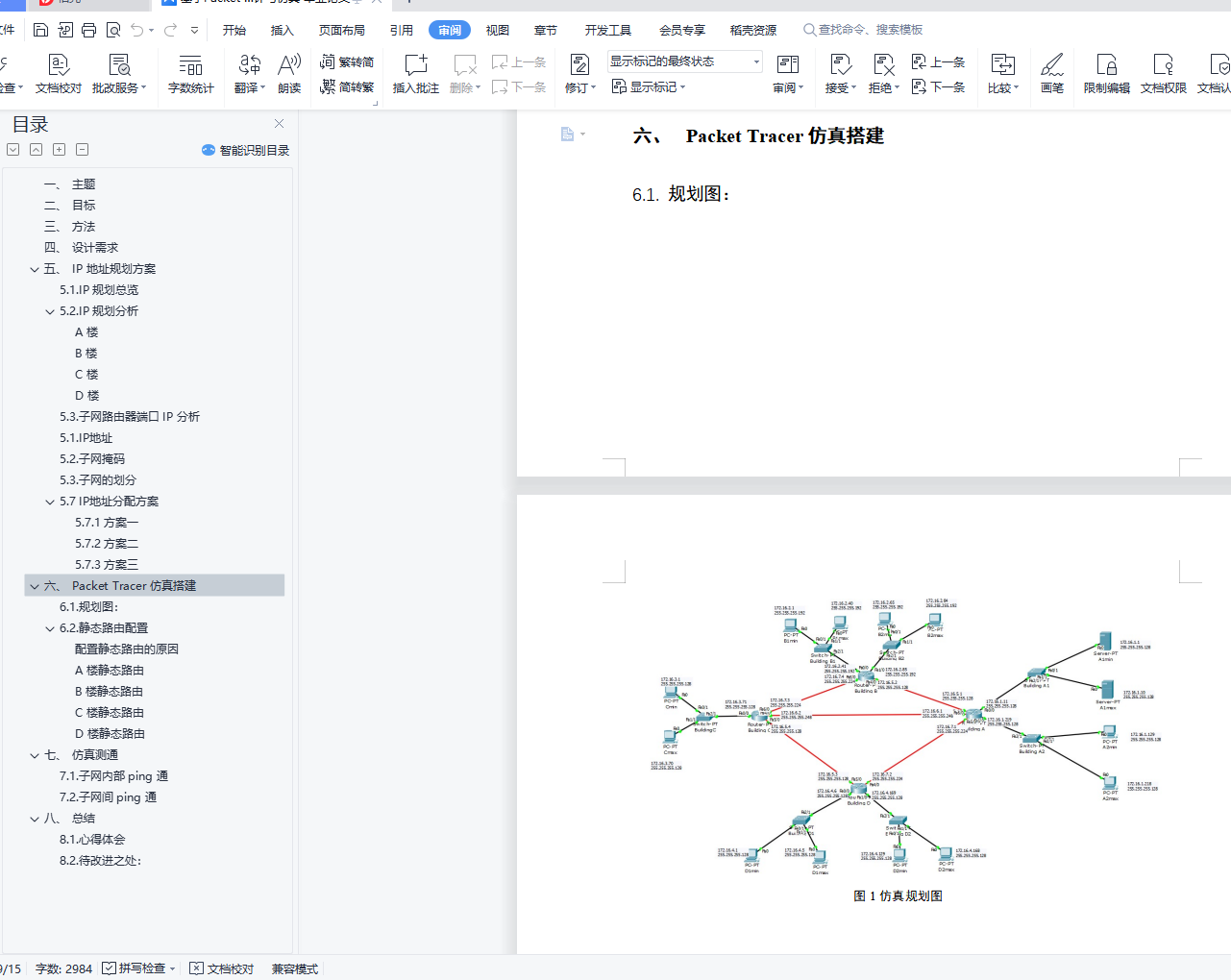The height and width of the screenshot is (980, 1231).
Task: Switch to the 引用 ribbon tab
Action: [402, 31]
